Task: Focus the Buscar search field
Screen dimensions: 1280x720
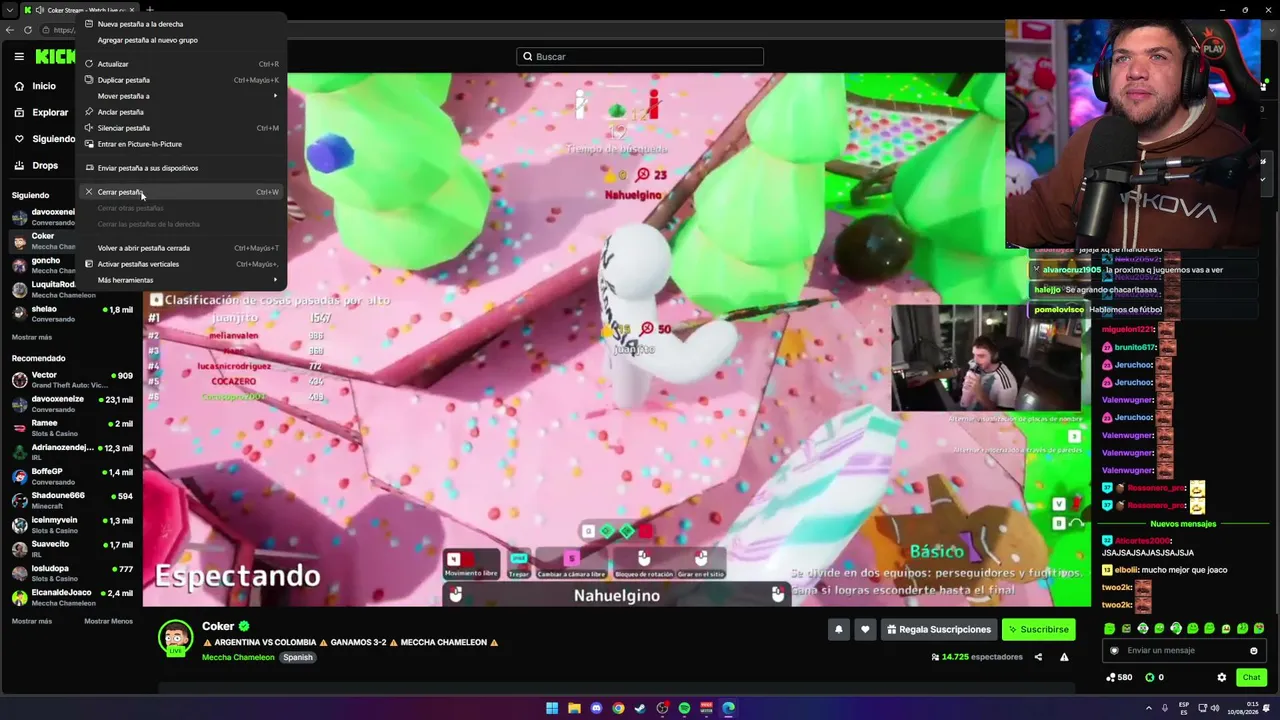Action: pyautogui.click(x=640, y=57)
